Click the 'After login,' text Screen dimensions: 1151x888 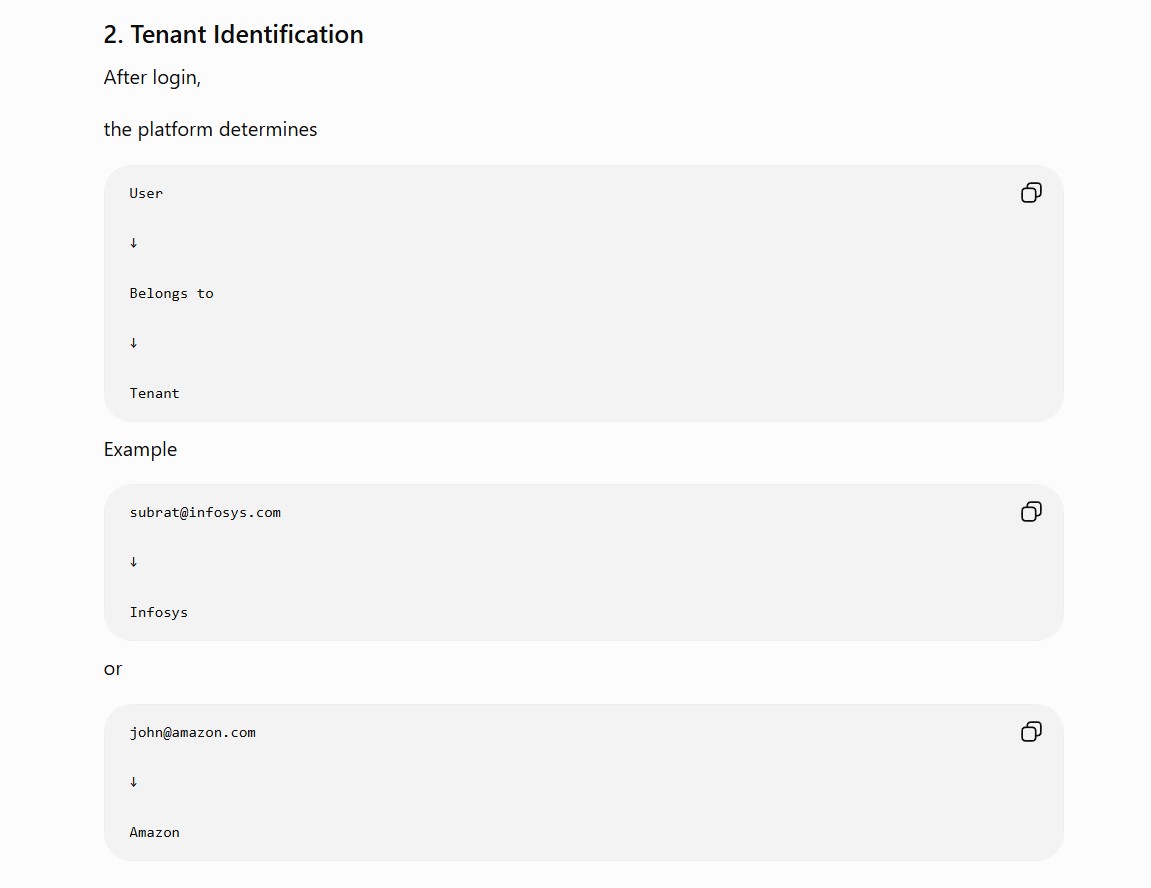[152, 78]
